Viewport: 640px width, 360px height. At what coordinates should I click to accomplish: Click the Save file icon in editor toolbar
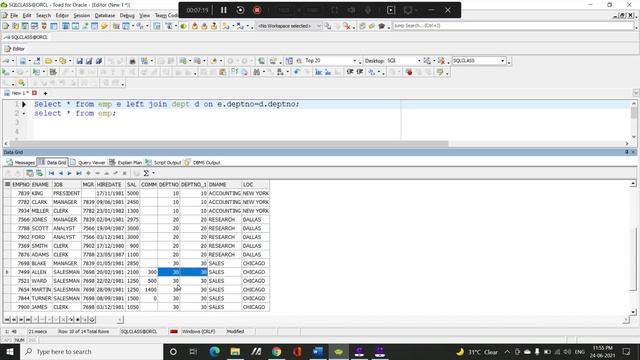[80, 61]
